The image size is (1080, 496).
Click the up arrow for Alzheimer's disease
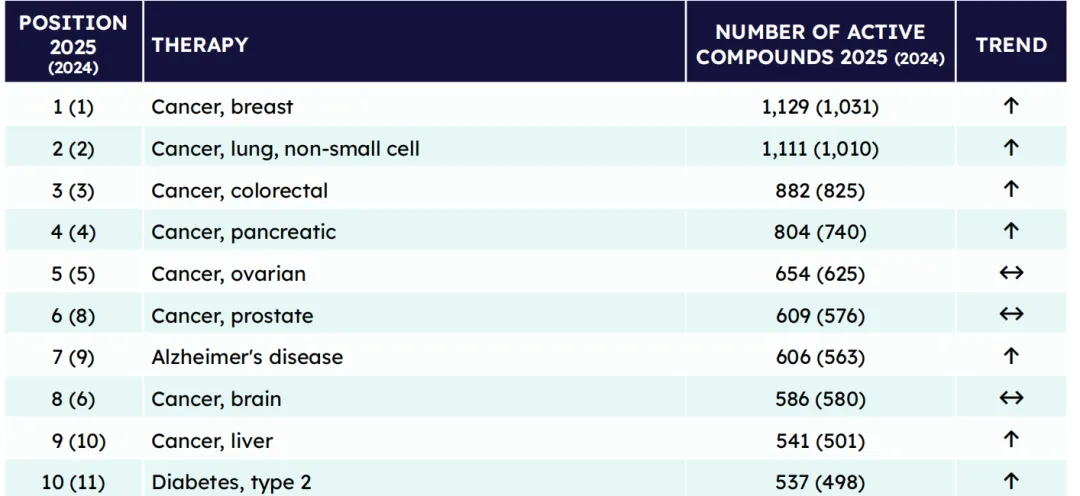1011,356
